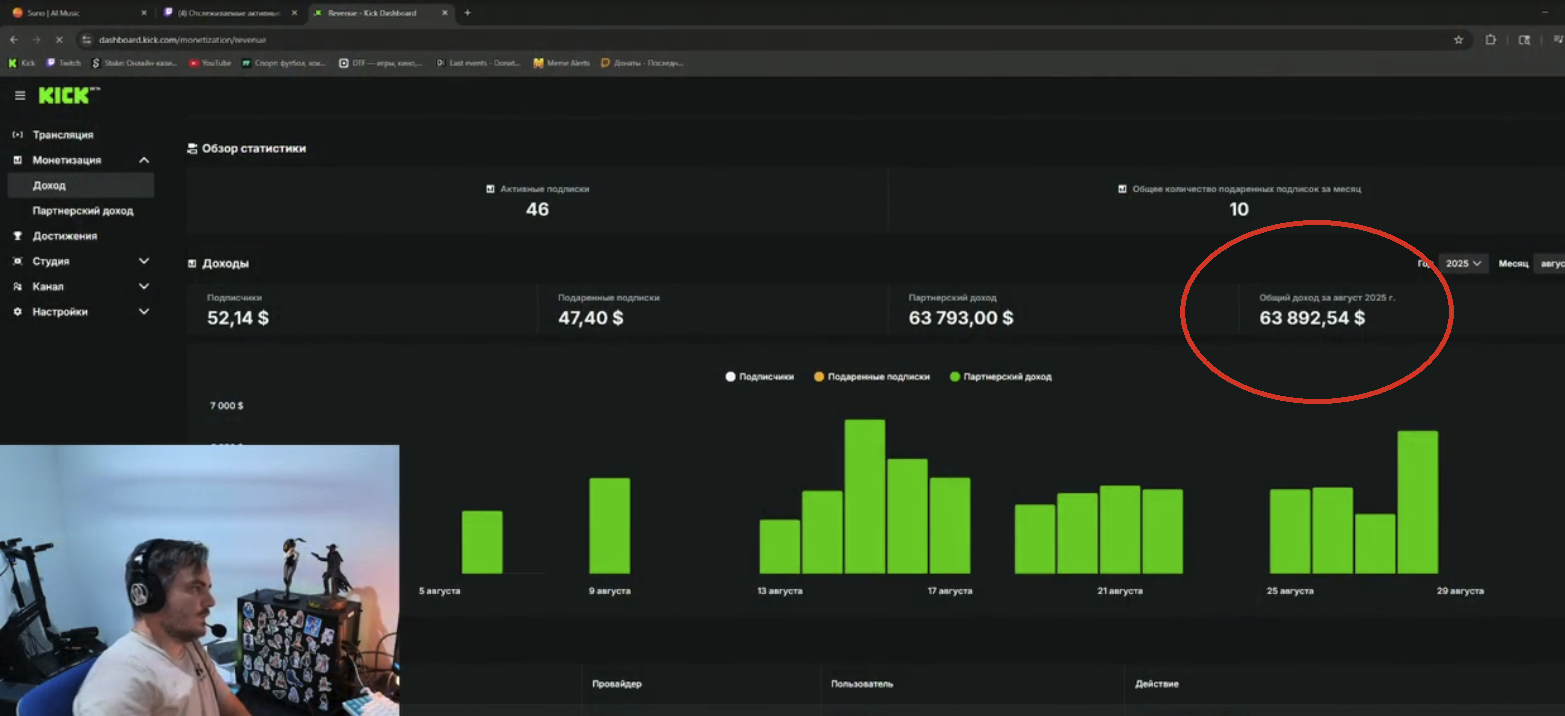1565x716 pixels.
Task: Stop page loading with the X button
Action: tap(59, 40)
